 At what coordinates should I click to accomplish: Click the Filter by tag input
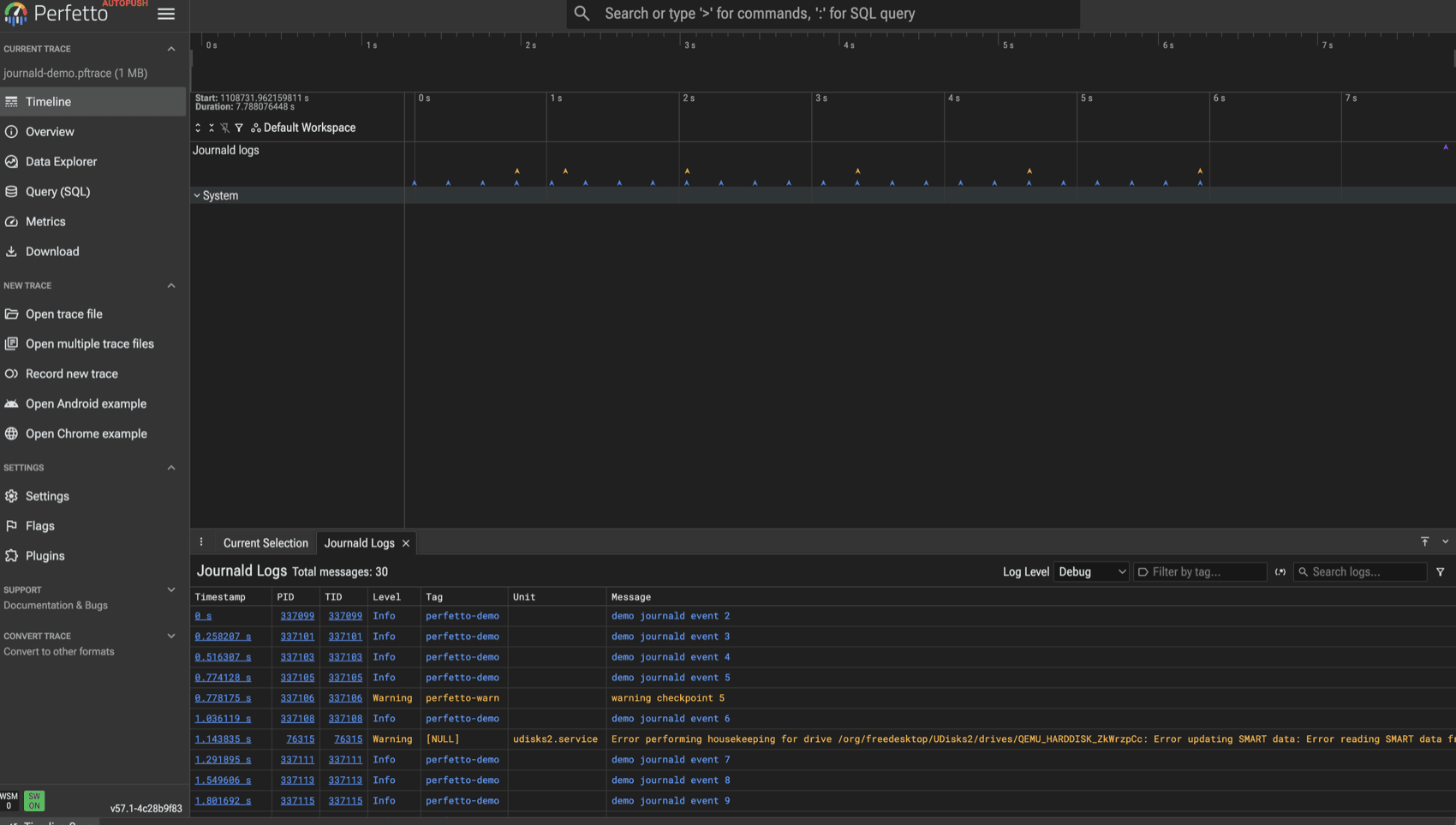(x=1200, y=572)
